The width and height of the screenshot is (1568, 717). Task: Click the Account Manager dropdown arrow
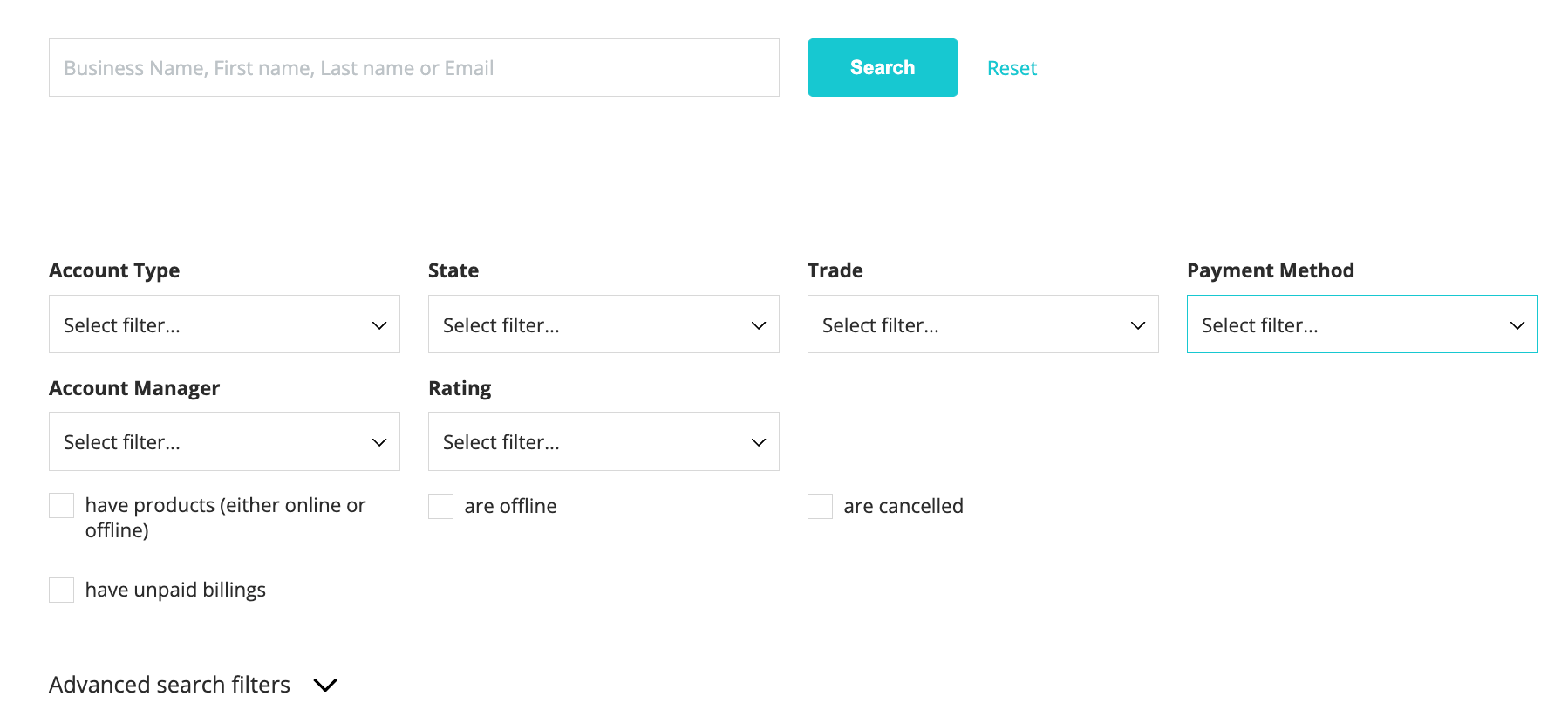click(378, 441)
